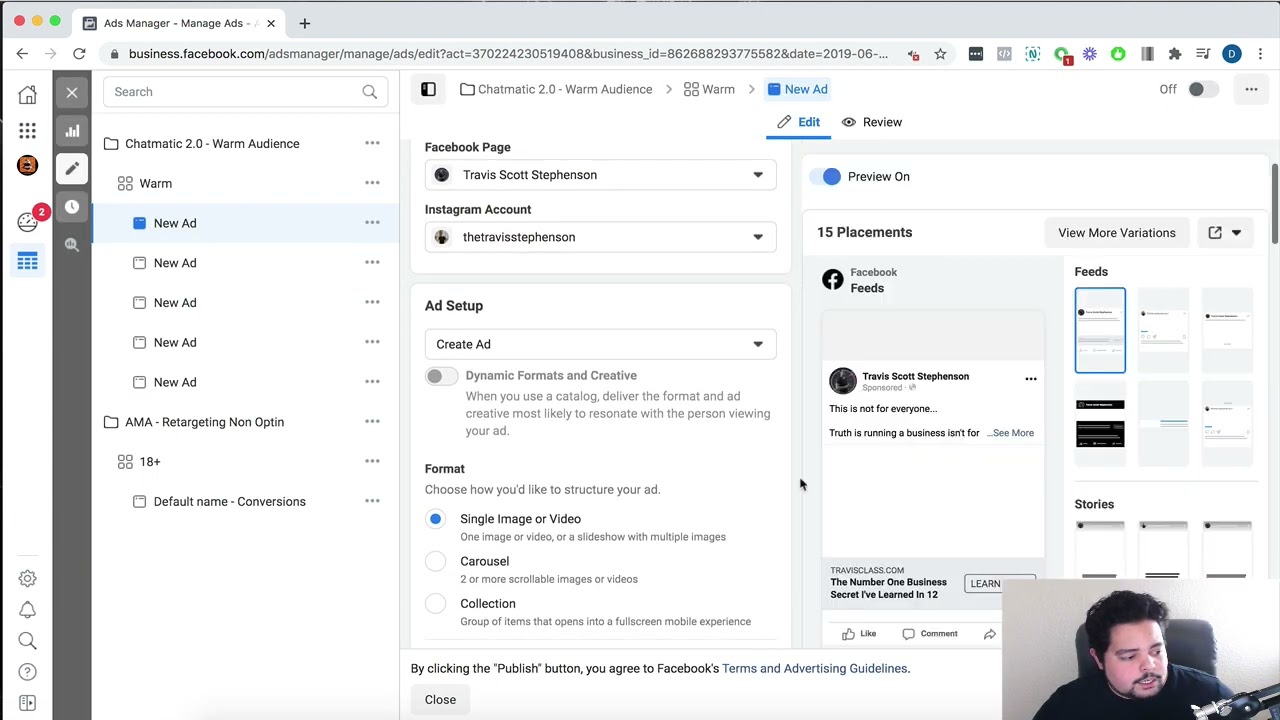
Task: Open options for AMA - Retargeting Non Optin
Action: point(372,422)
